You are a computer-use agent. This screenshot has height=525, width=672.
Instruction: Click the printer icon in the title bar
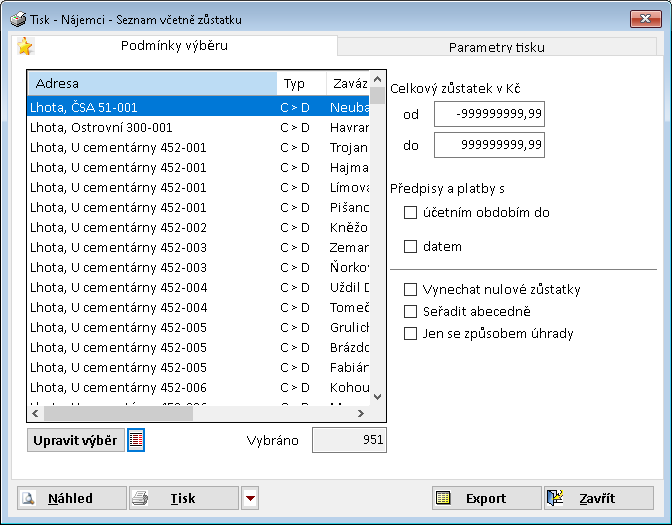[x=18, y=19]
